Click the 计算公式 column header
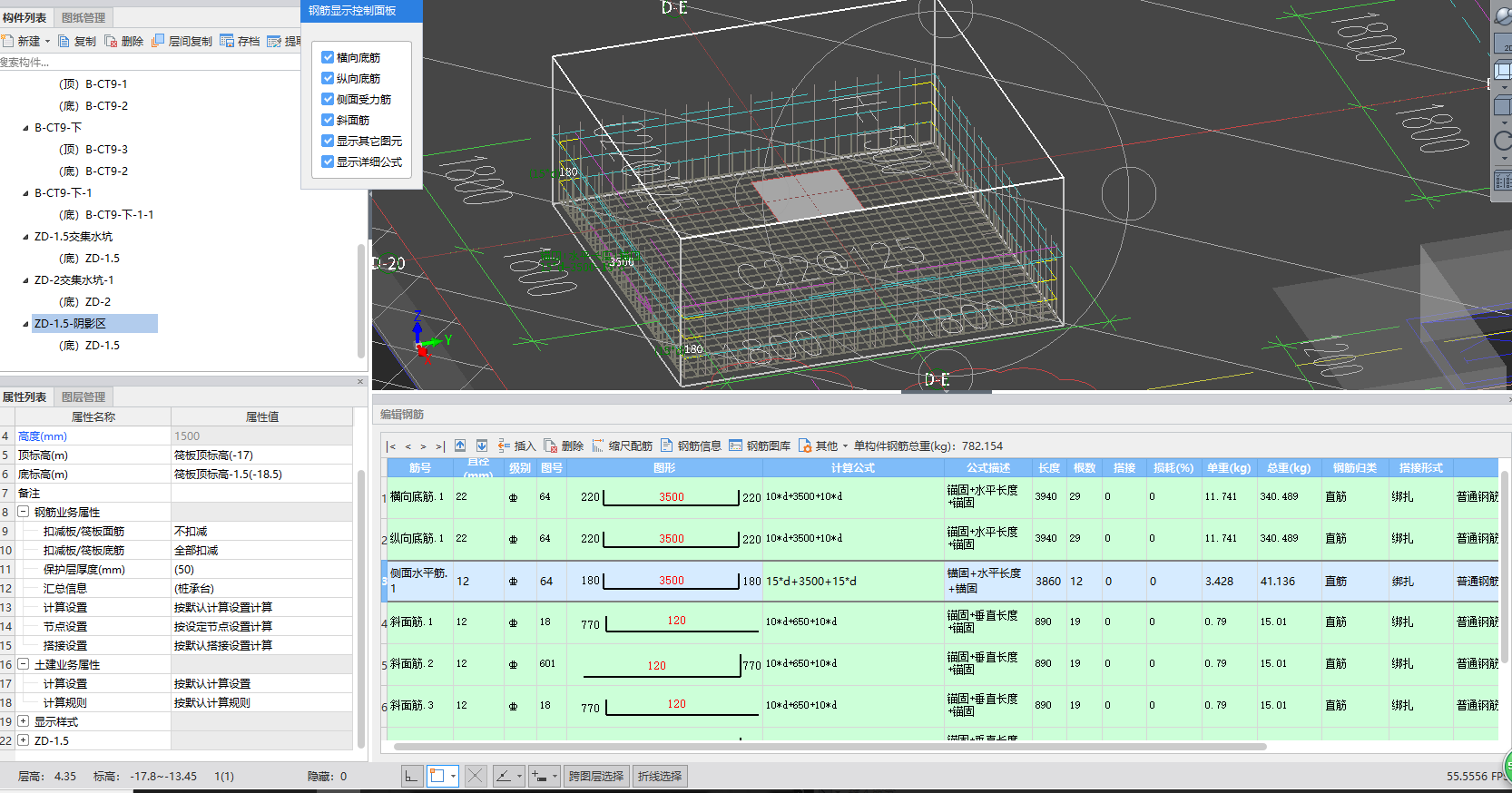1512x793 pixels. (852, 468)
